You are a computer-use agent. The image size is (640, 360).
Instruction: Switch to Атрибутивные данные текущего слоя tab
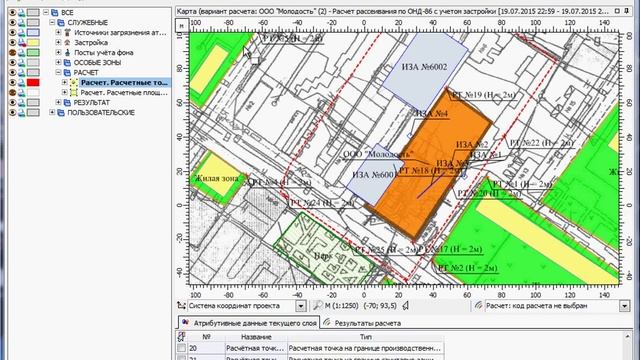249,323
